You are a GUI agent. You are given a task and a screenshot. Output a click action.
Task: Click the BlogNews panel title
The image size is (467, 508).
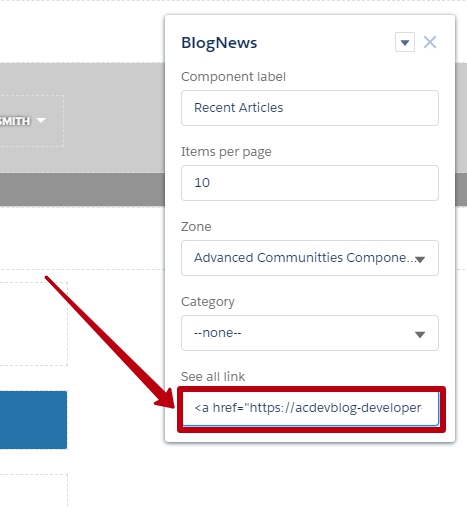[x=219, y=43]
